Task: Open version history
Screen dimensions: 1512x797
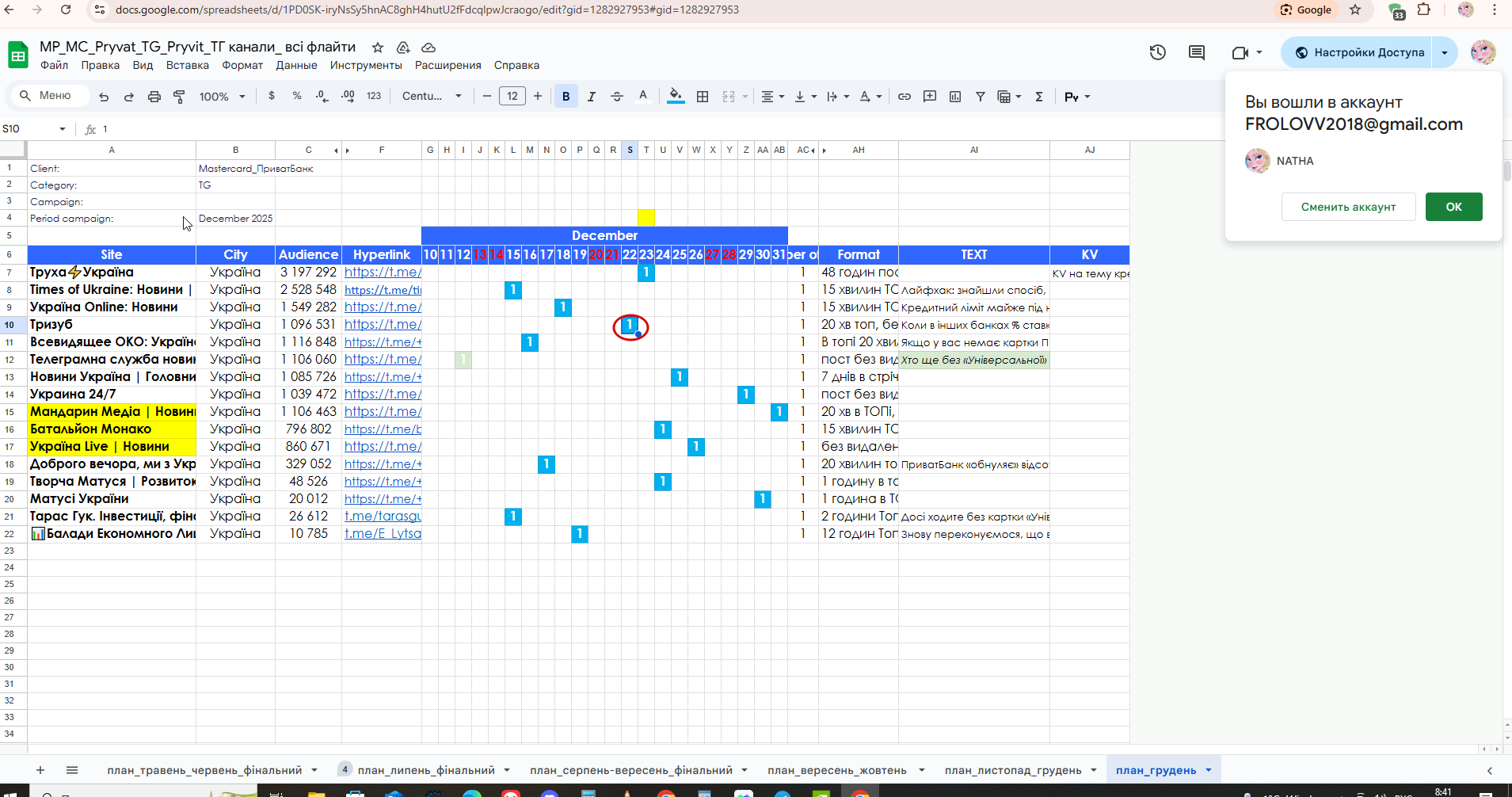Action: (1158, 52)
